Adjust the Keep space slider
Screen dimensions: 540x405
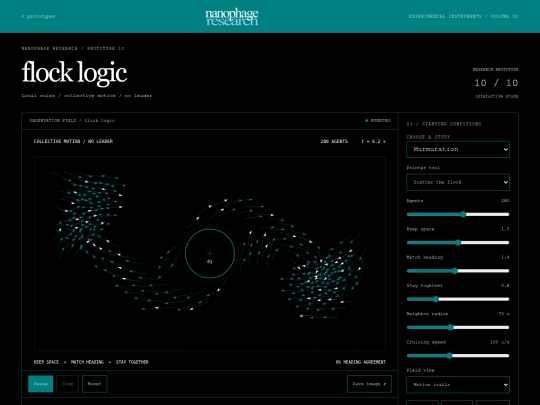click(x=458, y=242)
